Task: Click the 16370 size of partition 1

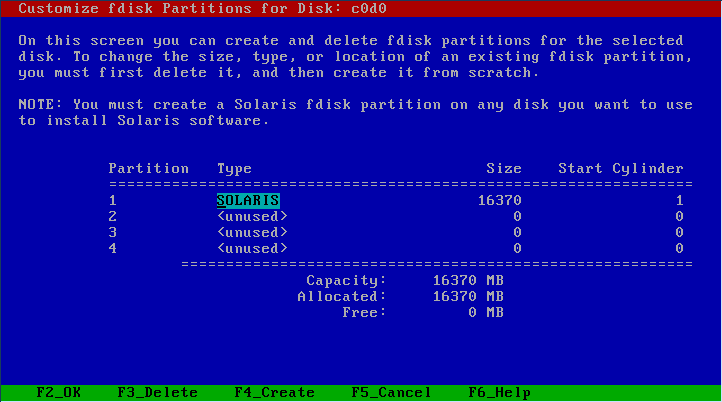Action: coord(500,200)
